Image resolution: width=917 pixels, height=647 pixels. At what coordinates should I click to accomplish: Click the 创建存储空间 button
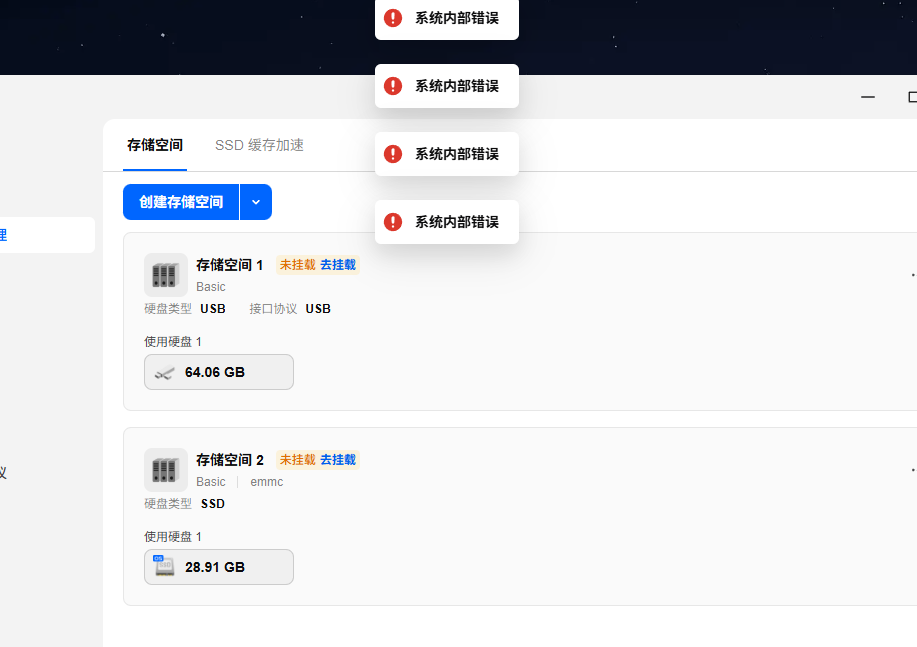[181, 202]
